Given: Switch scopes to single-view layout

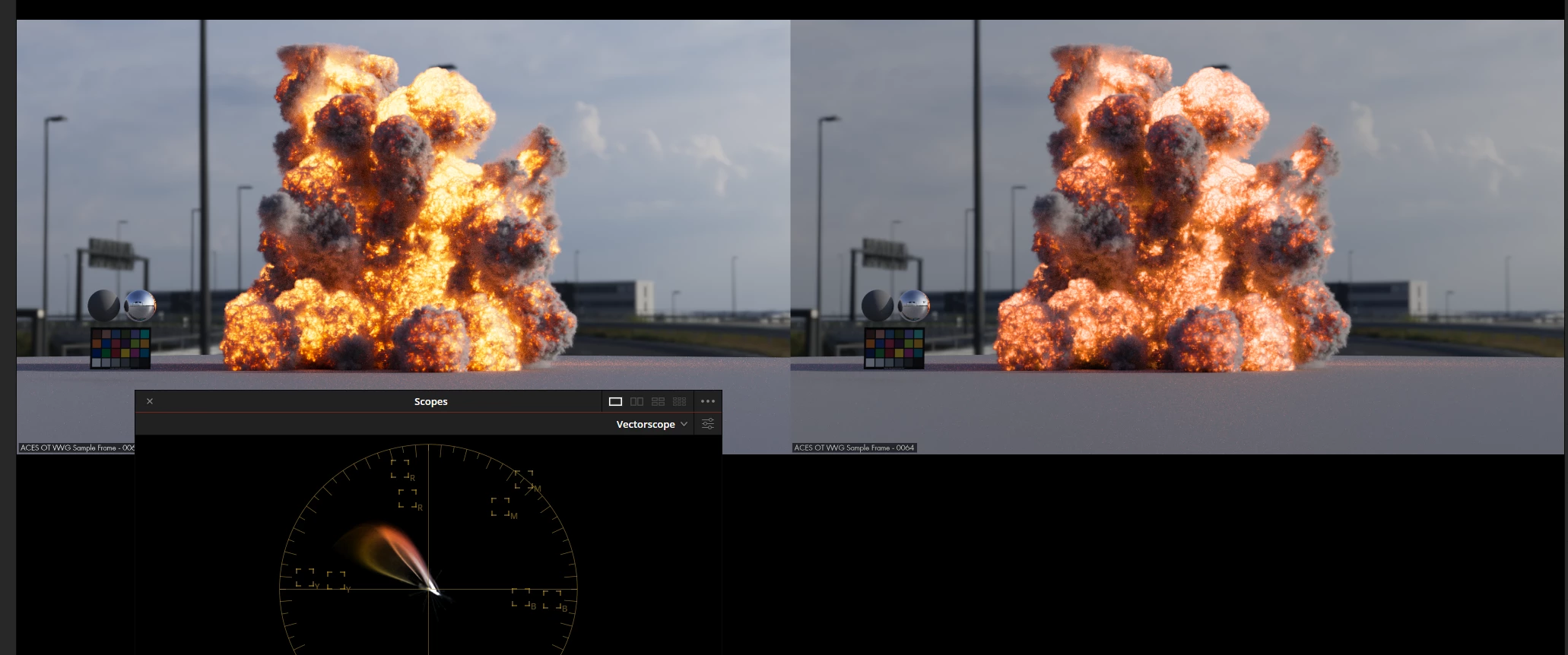Looking at the screenshot, I should pos(616,401).
